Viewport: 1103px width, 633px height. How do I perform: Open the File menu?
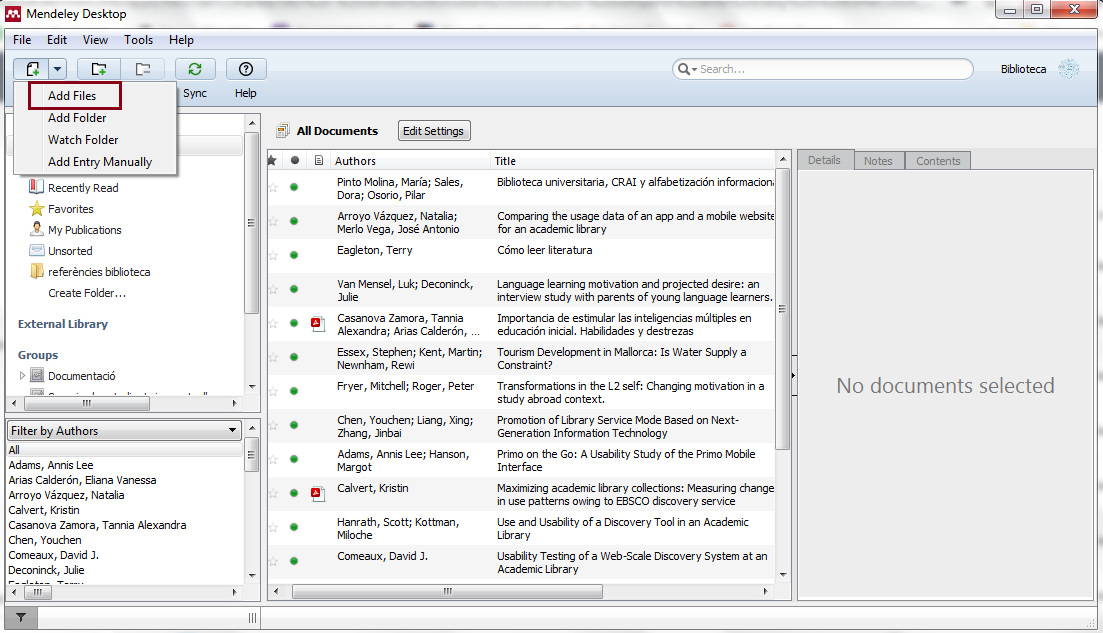22,40
